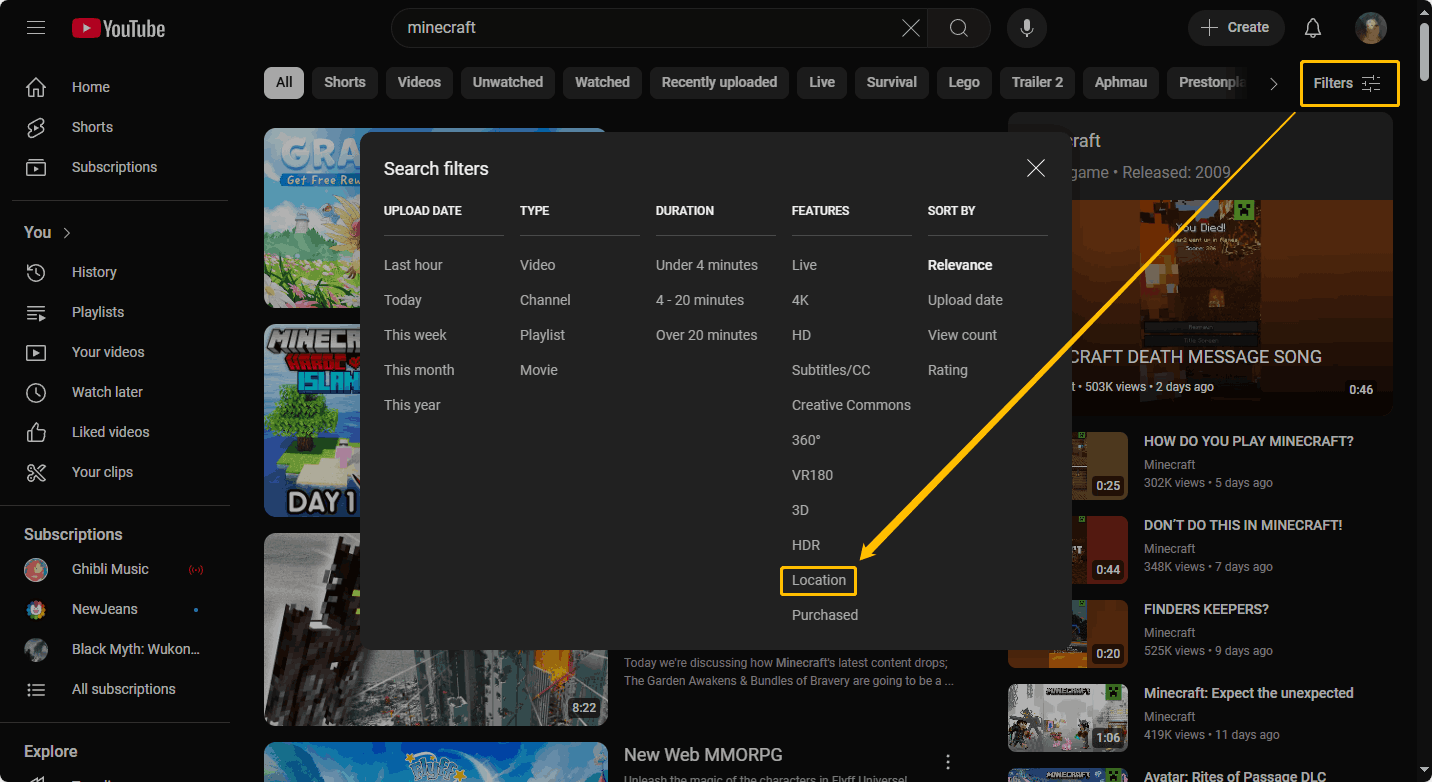1432x782 pixels.
Task: Start voice search with microphone
Action: click(x=1026, y=28)
